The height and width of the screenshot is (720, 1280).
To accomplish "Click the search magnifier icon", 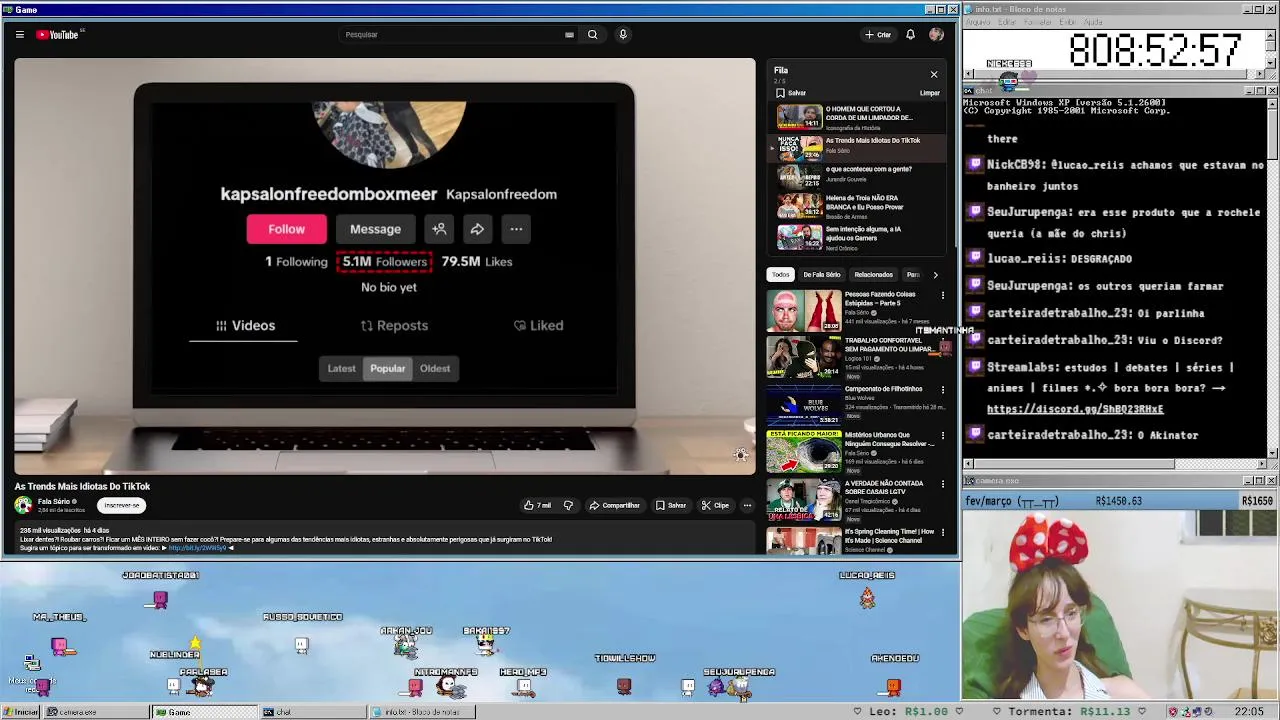I will coord(592,35).
